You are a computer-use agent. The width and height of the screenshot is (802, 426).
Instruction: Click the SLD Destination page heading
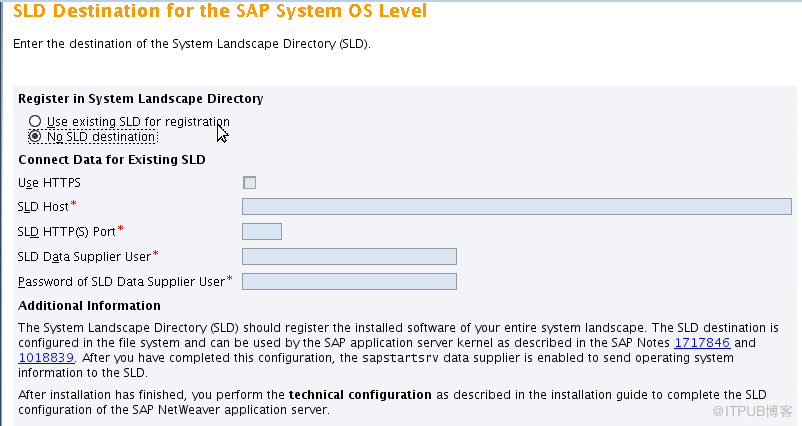(220, 11)
